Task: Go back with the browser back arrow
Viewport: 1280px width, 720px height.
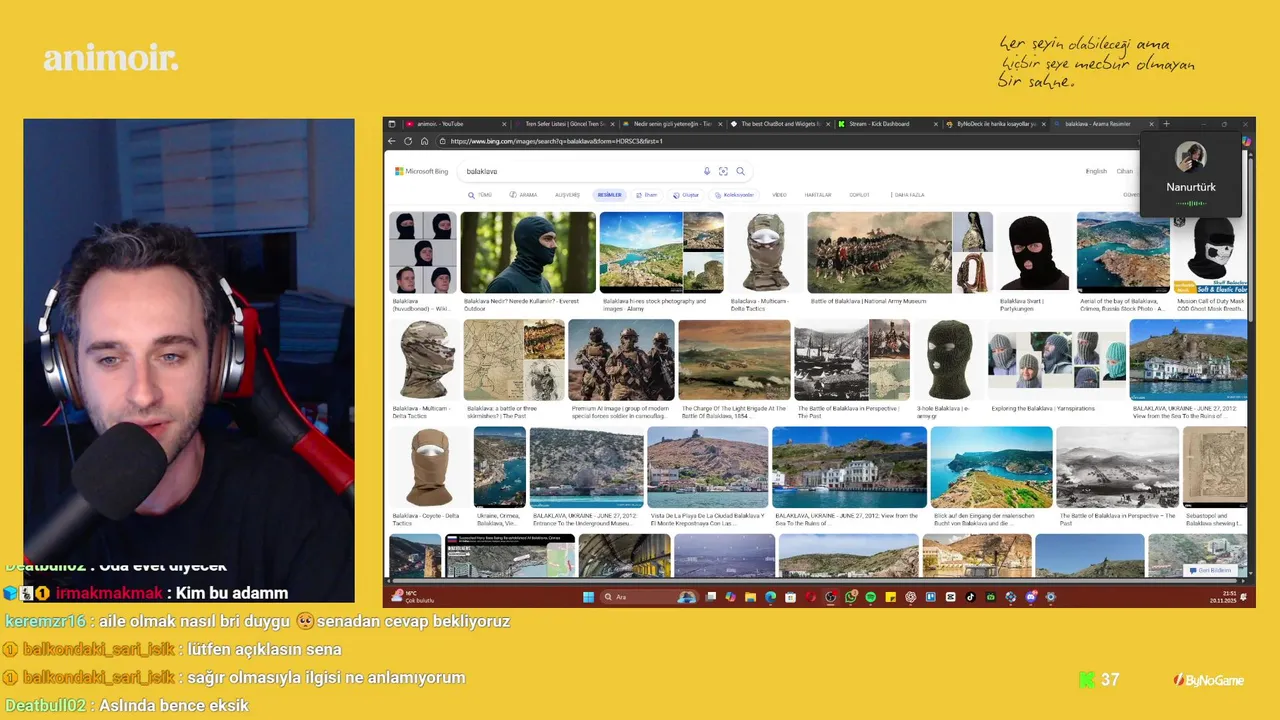Action: point(392,141)
